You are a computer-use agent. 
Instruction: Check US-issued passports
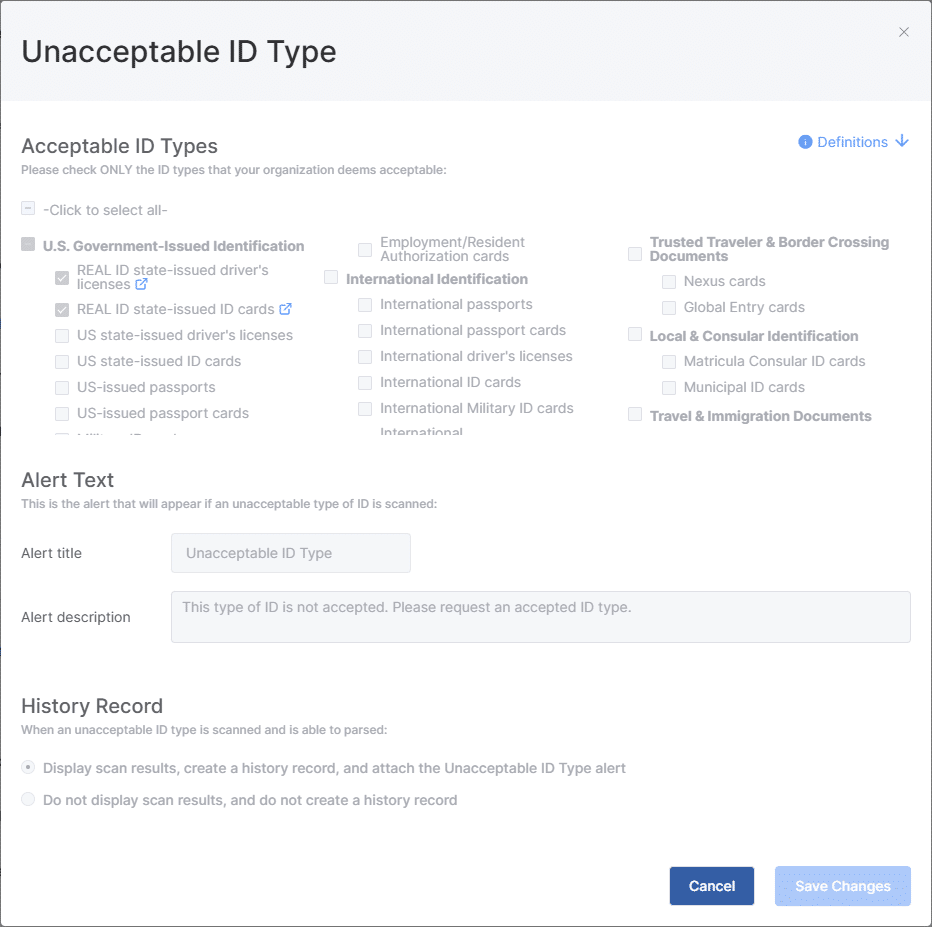[62, 388]
